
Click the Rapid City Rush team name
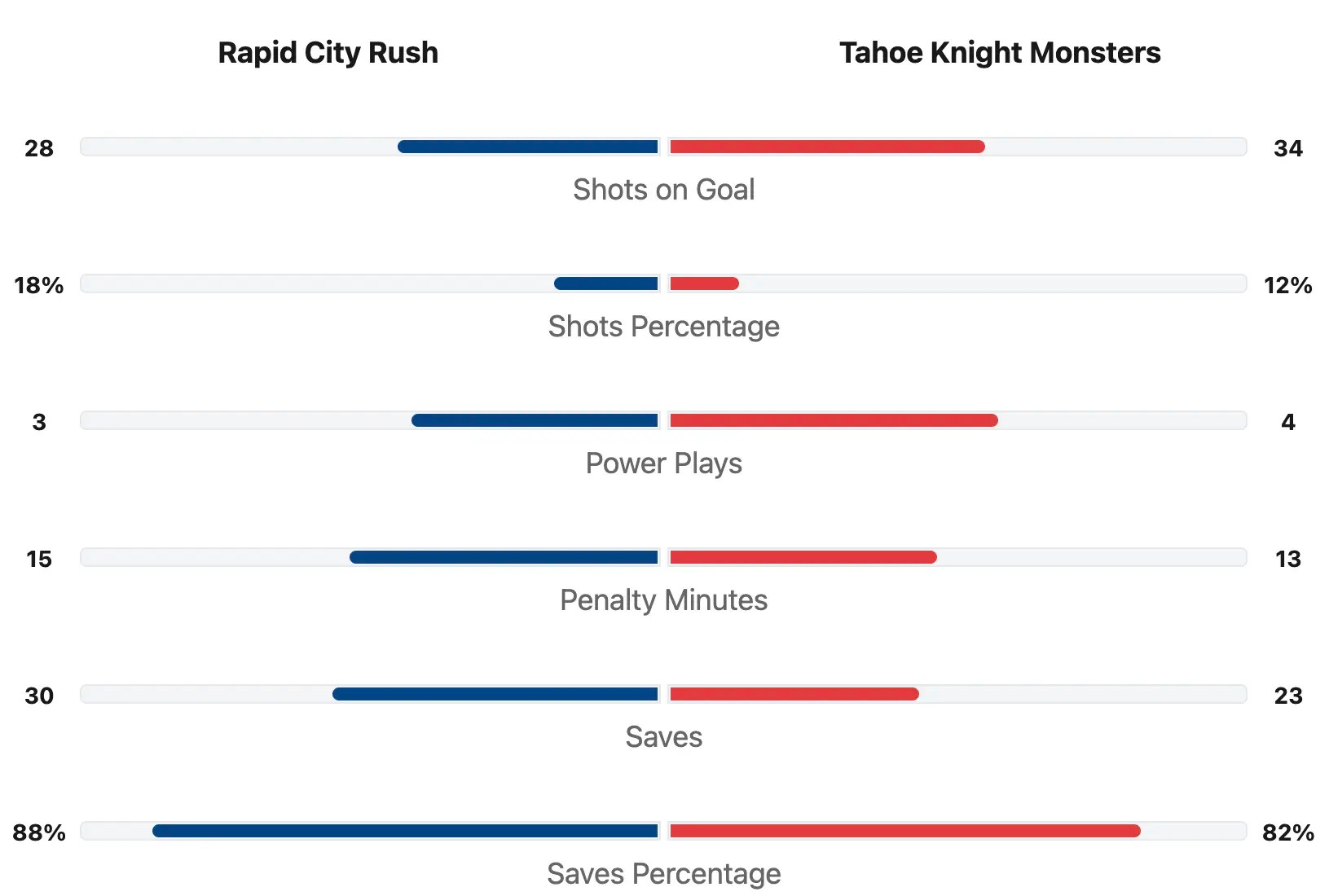click(x=328, y=53)
